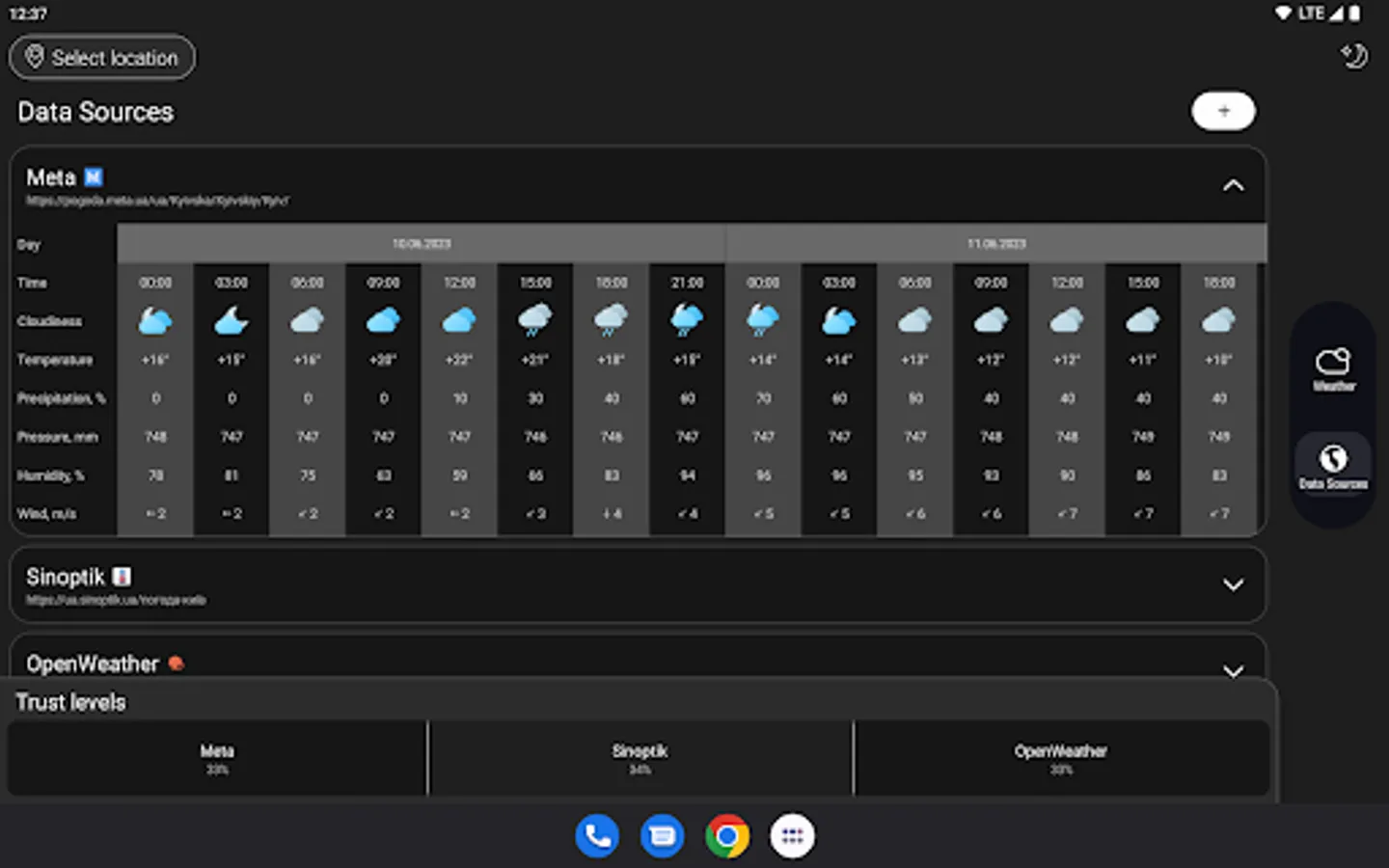Click cloudiness icon for 03:00 on 10.06

click(231, 320)
